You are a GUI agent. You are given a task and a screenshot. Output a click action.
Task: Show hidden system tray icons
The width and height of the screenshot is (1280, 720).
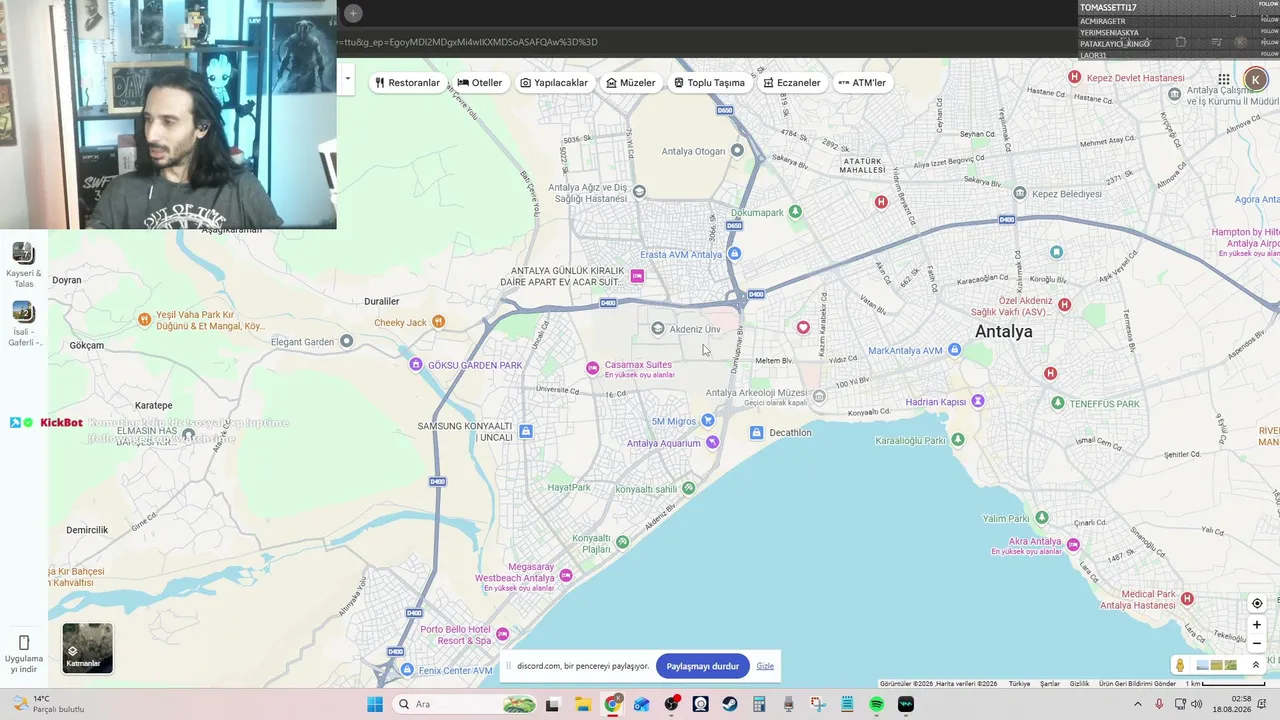pyautogui.click(x=1137, y=704)
